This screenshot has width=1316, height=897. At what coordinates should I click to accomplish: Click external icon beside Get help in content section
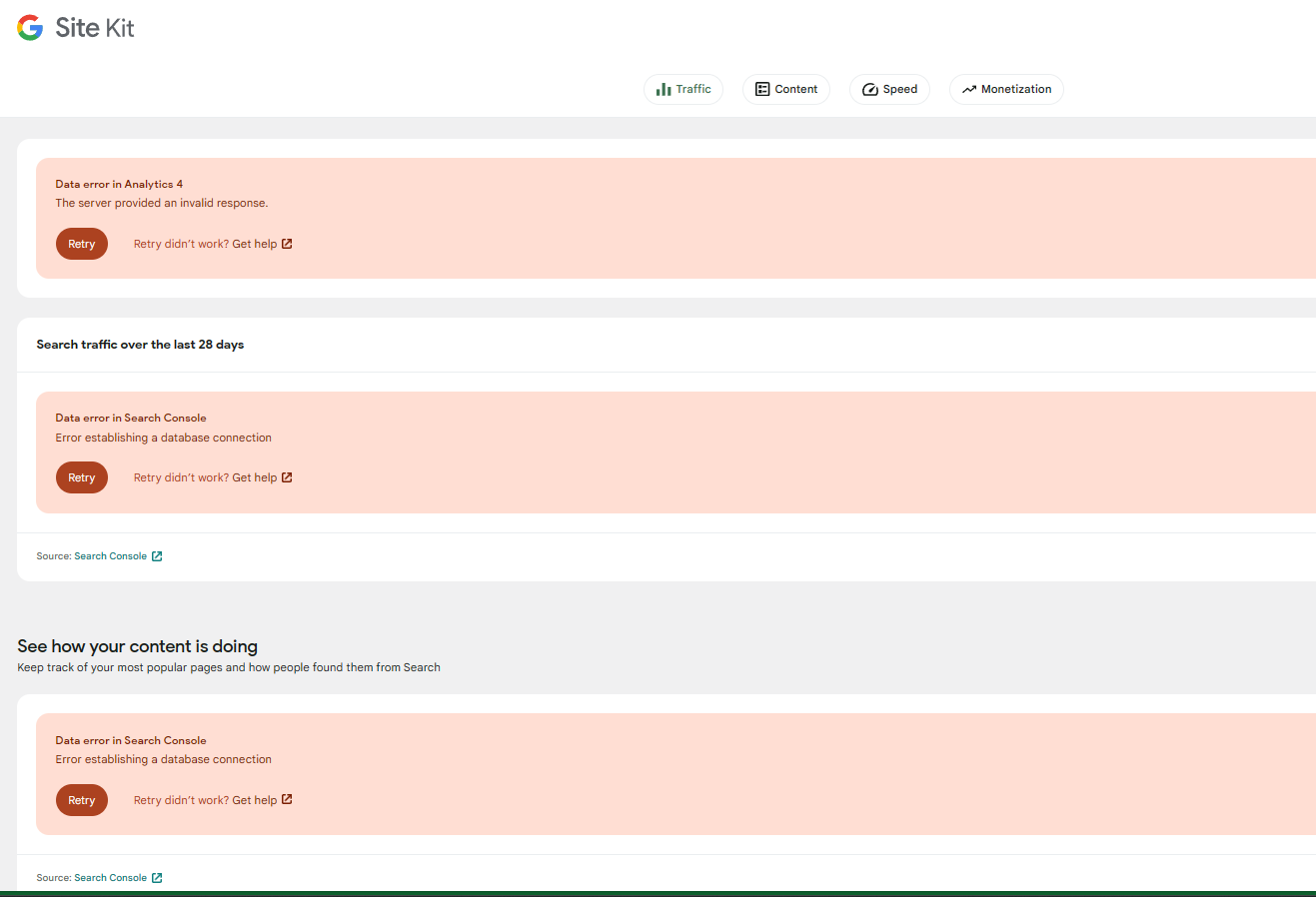coord(287,799)
